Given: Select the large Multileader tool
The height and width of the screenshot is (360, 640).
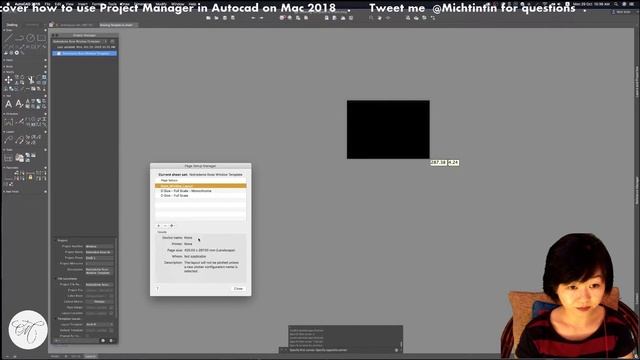Looking at the screenshot, I should coord(8,140).
